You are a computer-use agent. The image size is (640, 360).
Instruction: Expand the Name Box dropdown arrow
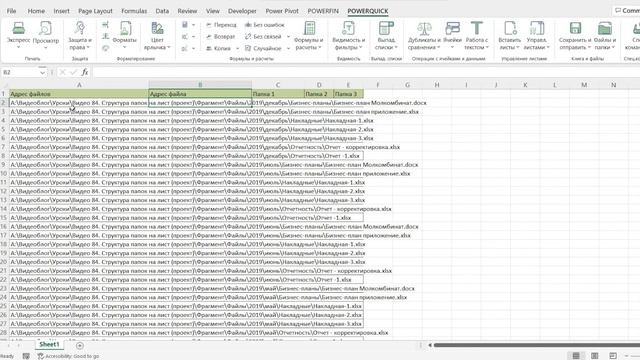[42, 73]
